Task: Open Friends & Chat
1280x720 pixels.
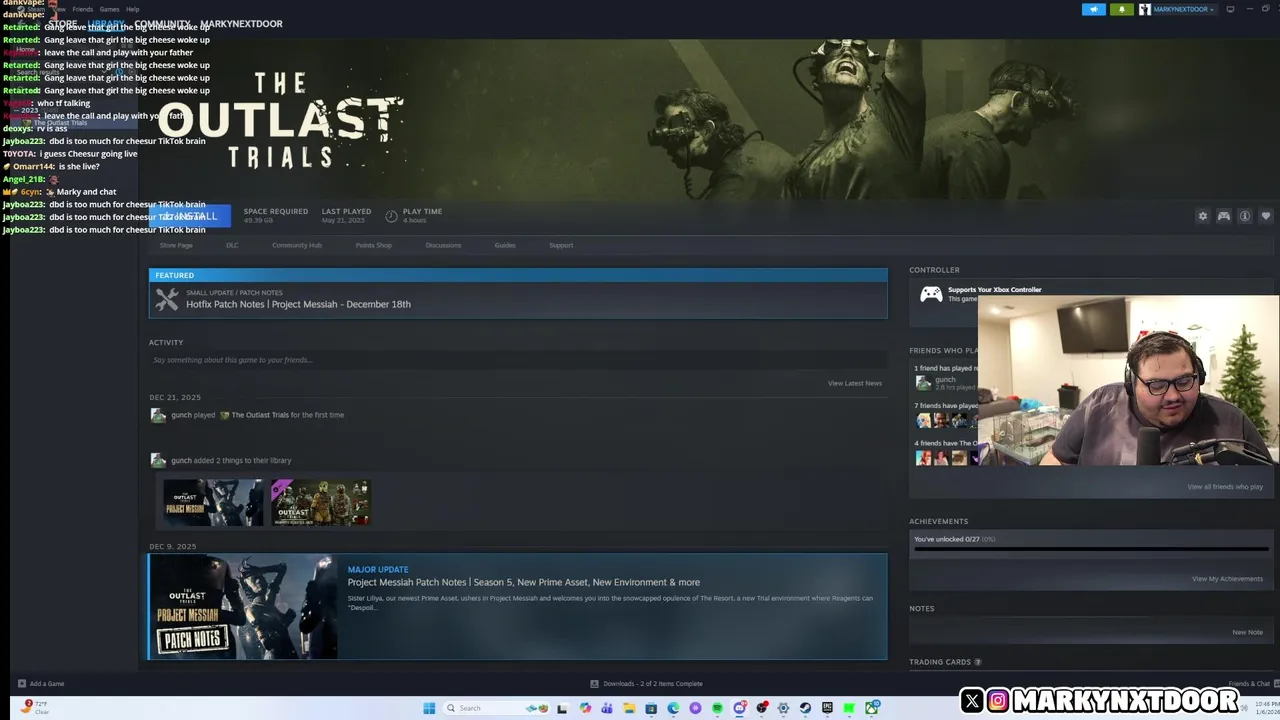Action: 1249,684
